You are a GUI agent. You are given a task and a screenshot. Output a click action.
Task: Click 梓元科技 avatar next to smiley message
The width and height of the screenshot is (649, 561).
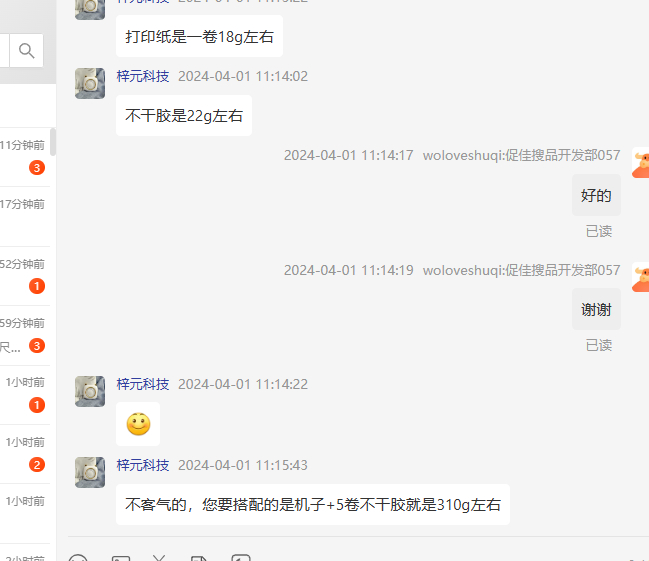[x=90, y=391]
